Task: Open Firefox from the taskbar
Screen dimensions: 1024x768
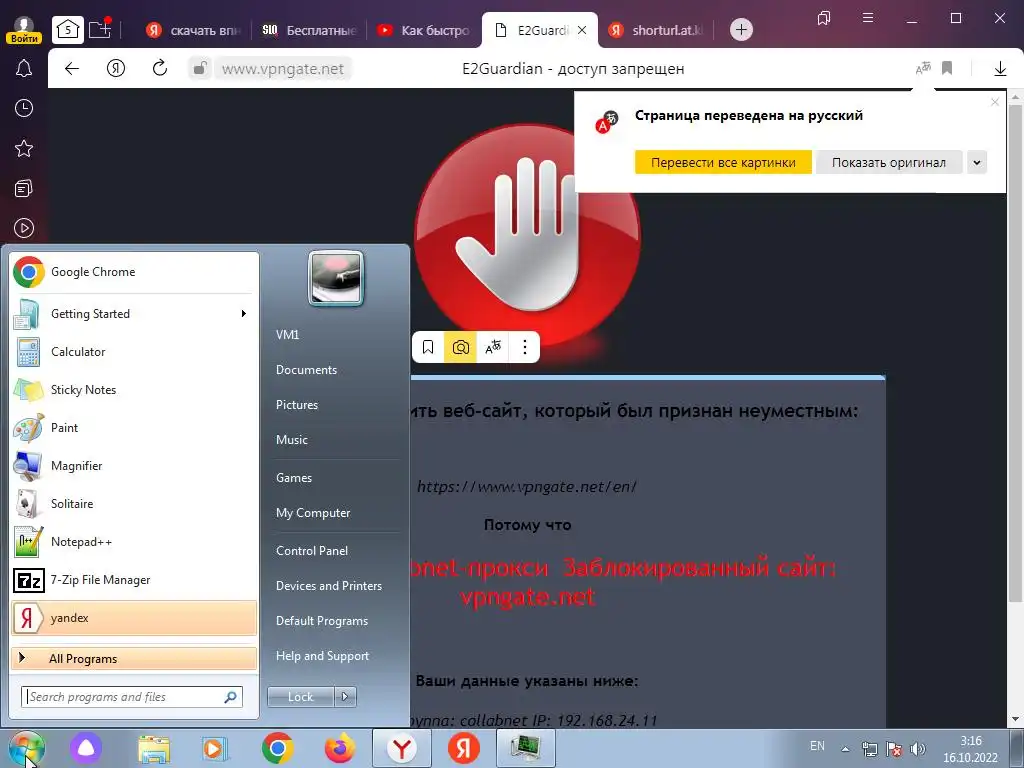Action: (340, 748)
